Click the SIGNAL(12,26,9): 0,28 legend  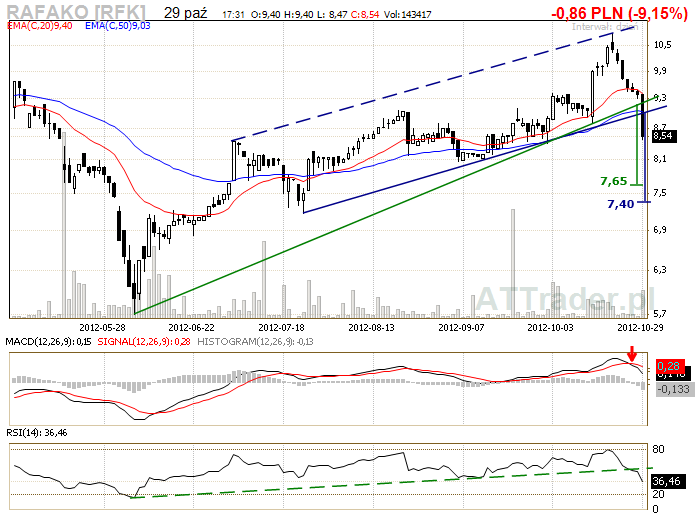pos(144,342)
